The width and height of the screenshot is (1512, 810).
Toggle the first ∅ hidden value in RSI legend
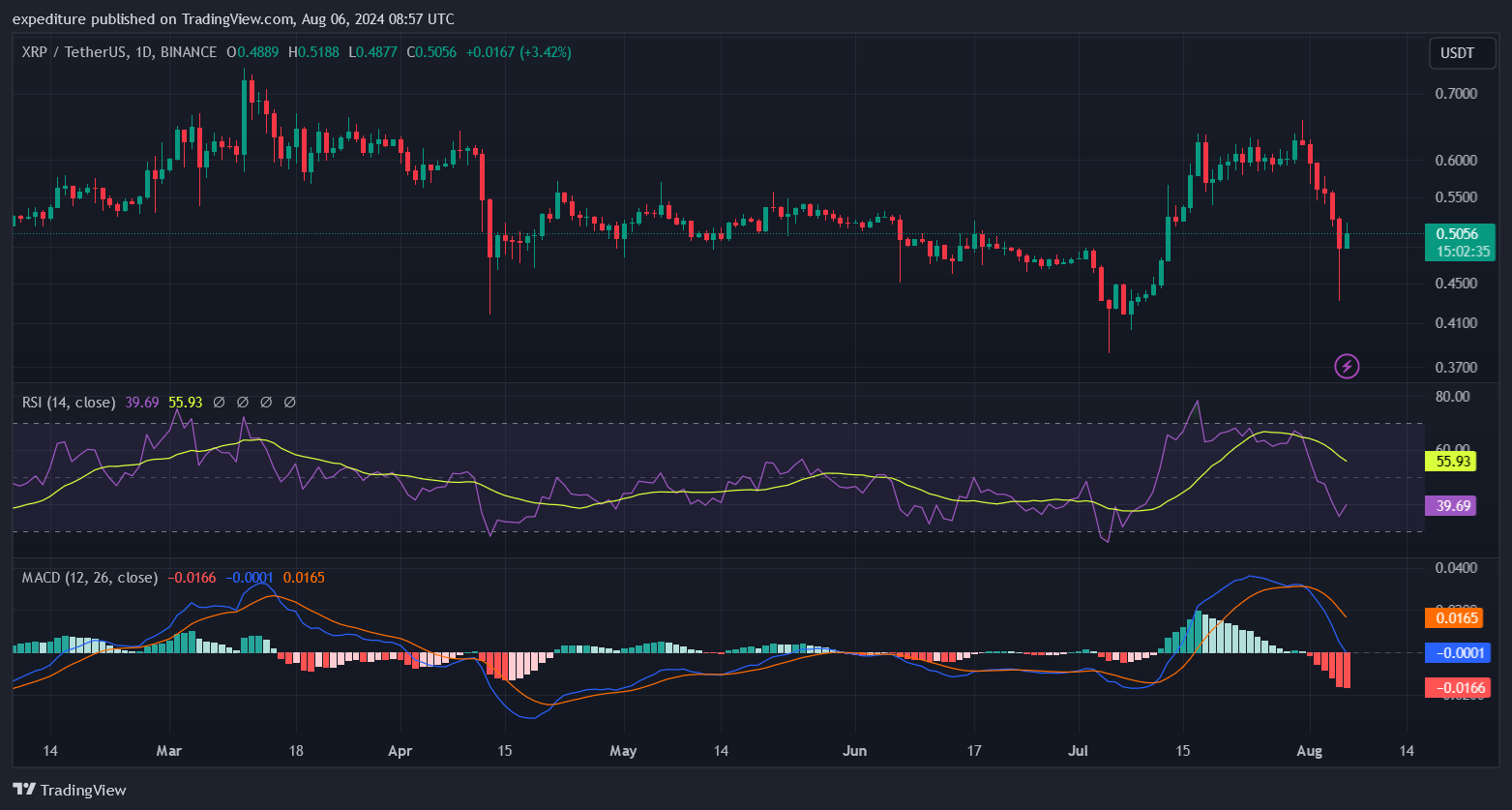[x=218, y=402]
